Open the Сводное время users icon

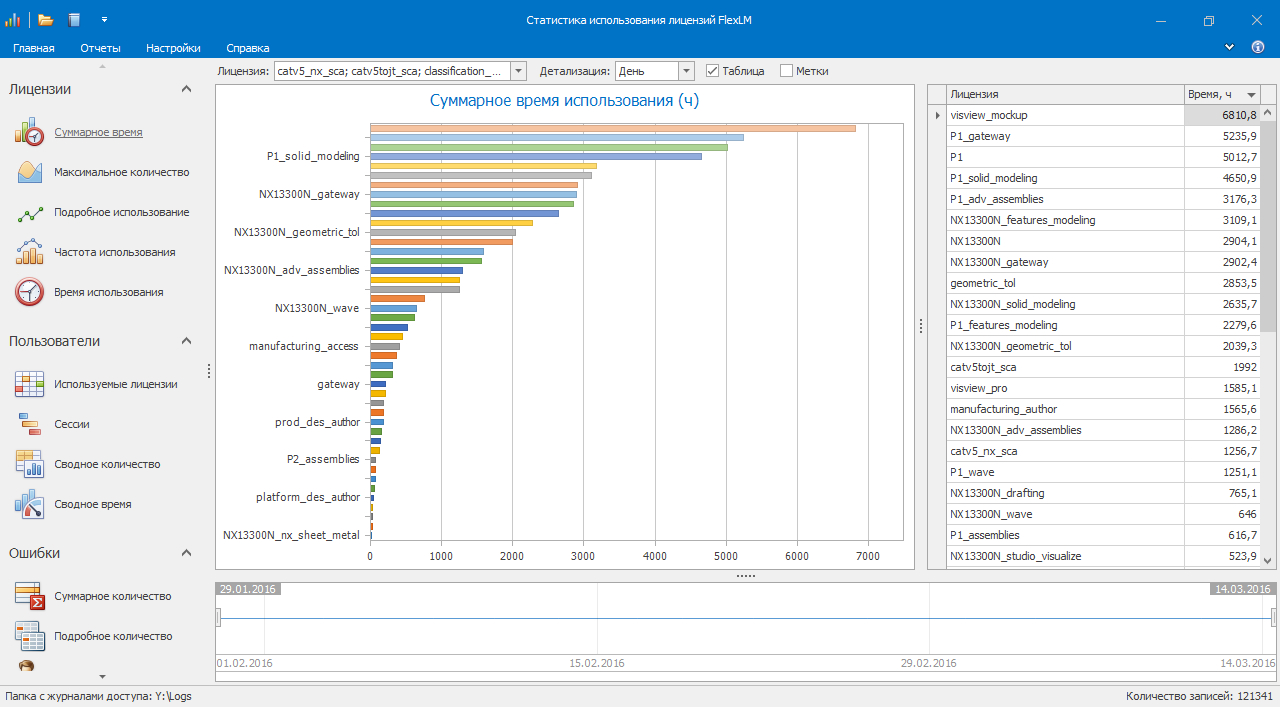tap(29, 504)
